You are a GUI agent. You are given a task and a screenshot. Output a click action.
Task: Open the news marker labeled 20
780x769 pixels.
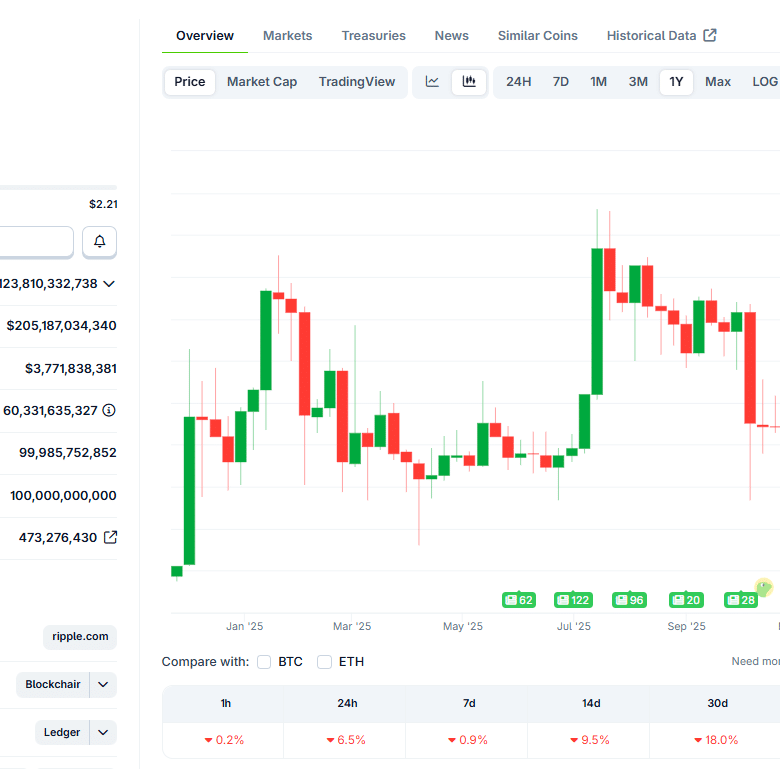click(x=686, y=600)
